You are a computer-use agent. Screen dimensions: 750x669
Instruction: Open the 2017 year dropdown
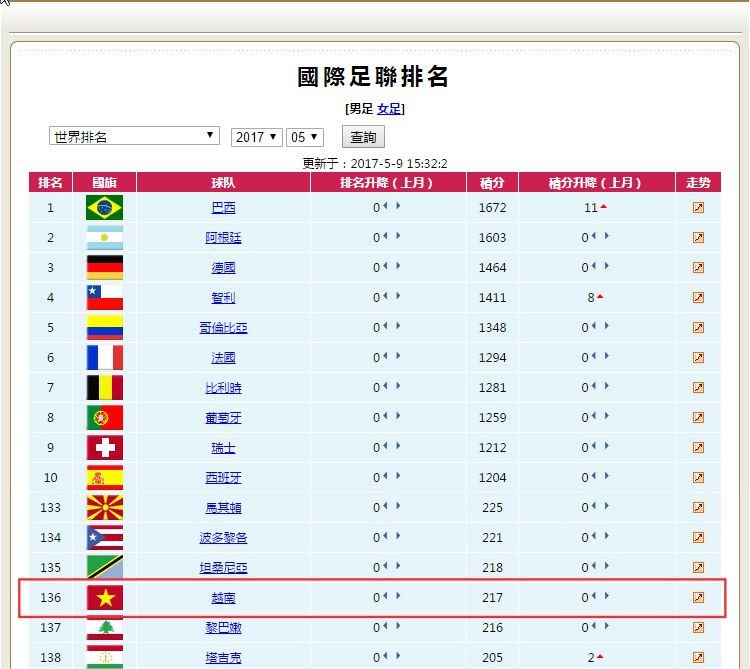click(256, 137)
